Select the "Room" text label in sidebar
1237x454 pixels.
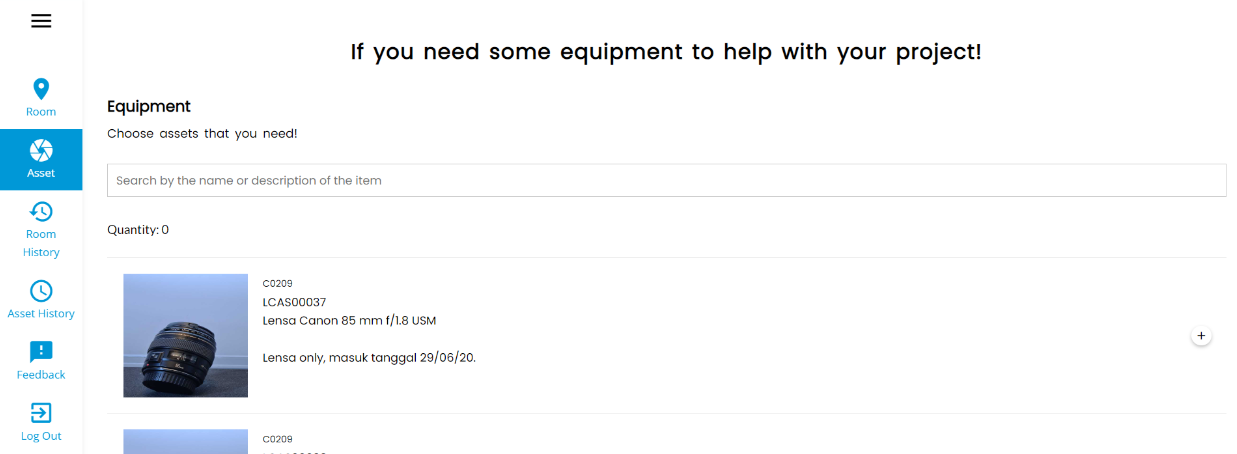click(x=41, y=112)
